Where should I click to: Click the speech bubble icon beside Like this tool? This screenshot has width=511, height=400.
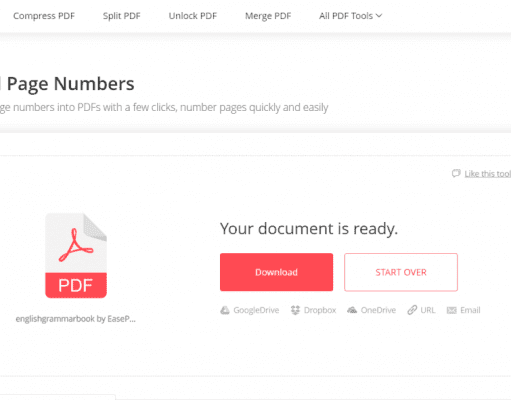point(456,173)
